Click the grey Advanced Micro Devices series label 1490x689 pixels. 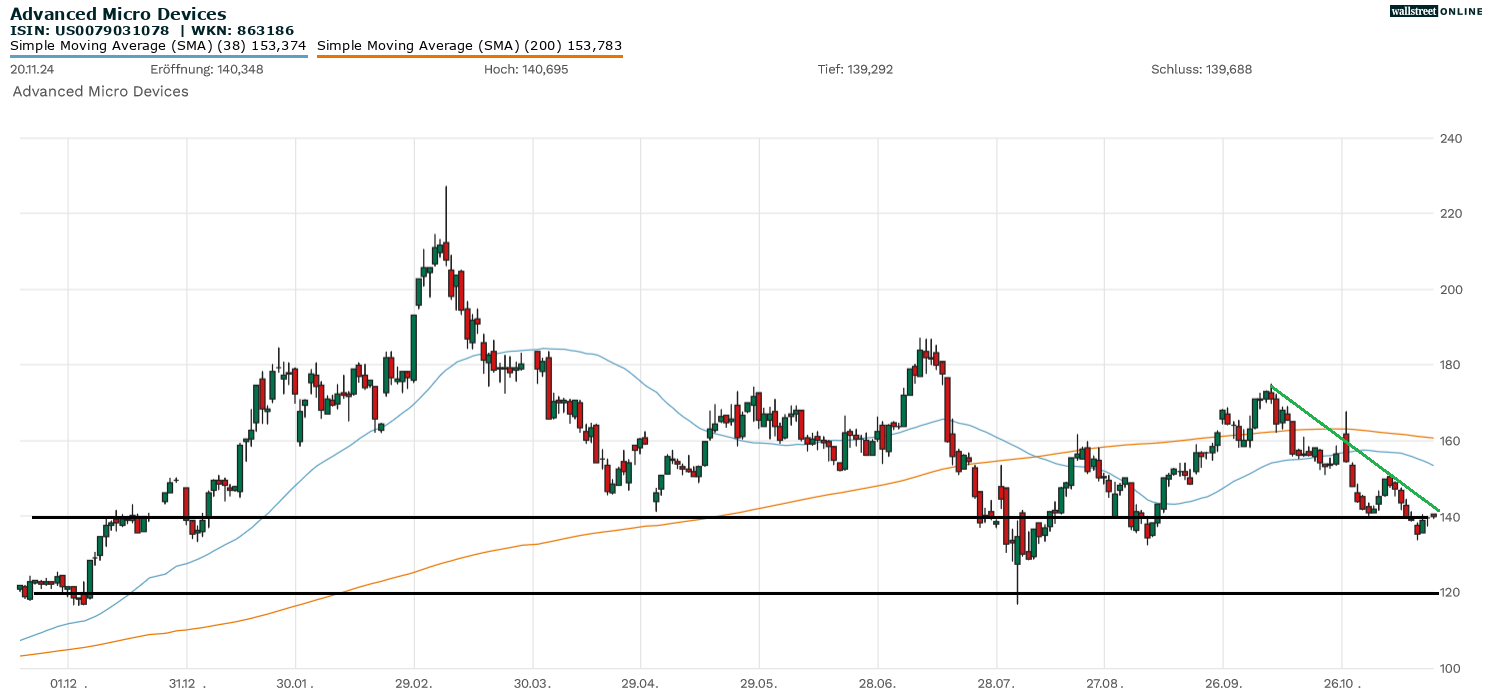(x=100, y=91)
